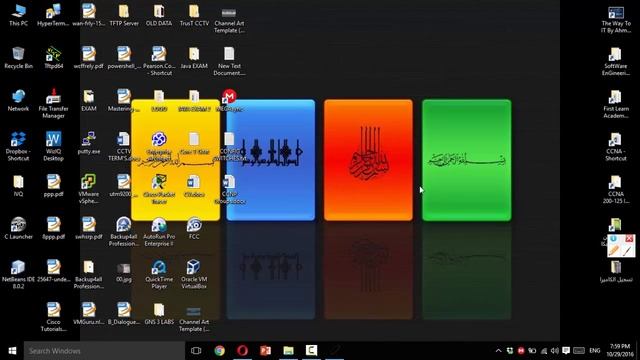Select CCNA 200-125 folder shortcut
The height and width of the screenshot is (360, 640).
[x=616, y=189]
